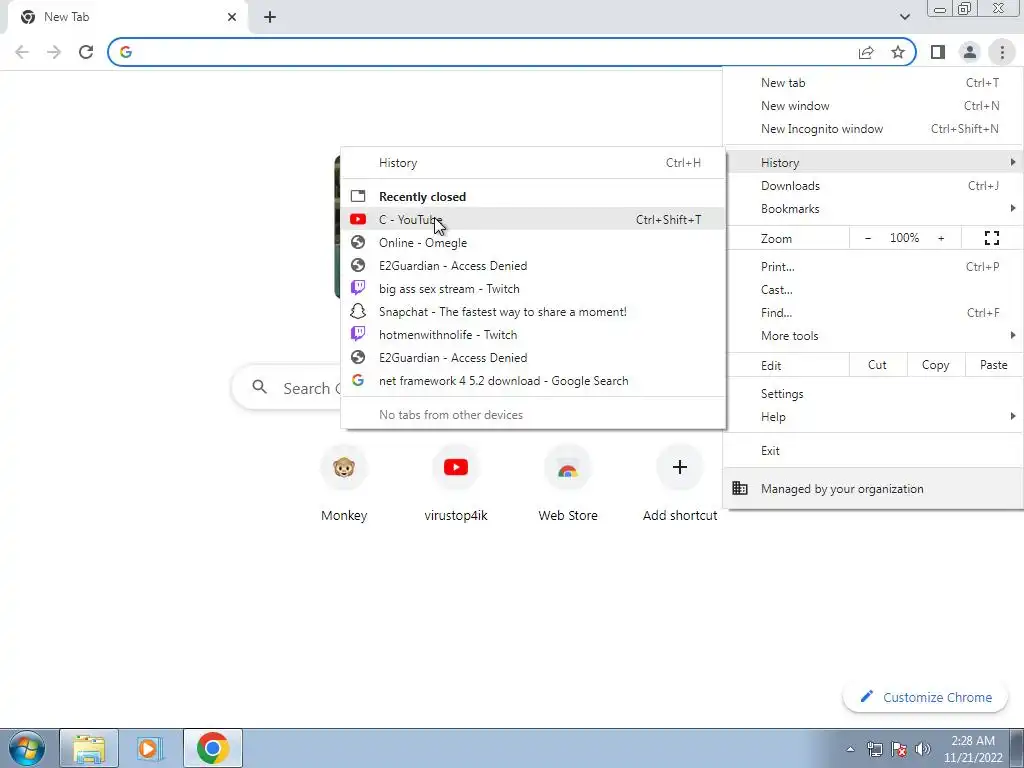Open the Web Store shortcut
Image resolution: width=1024 pixels, height=768 pixels.
(568, 485)
